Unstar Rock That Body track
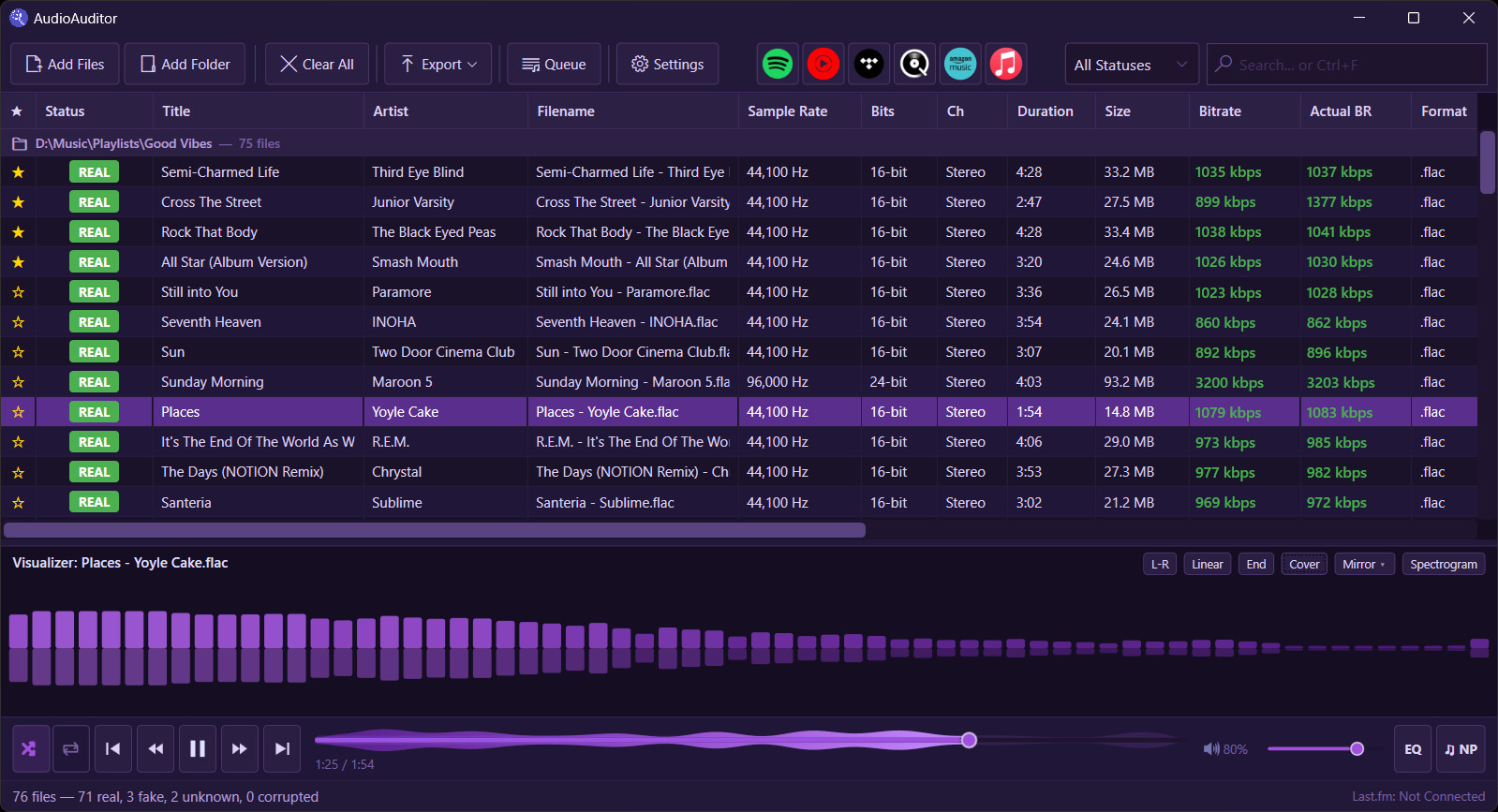The image size is (1498, 812). pos(18,232)
